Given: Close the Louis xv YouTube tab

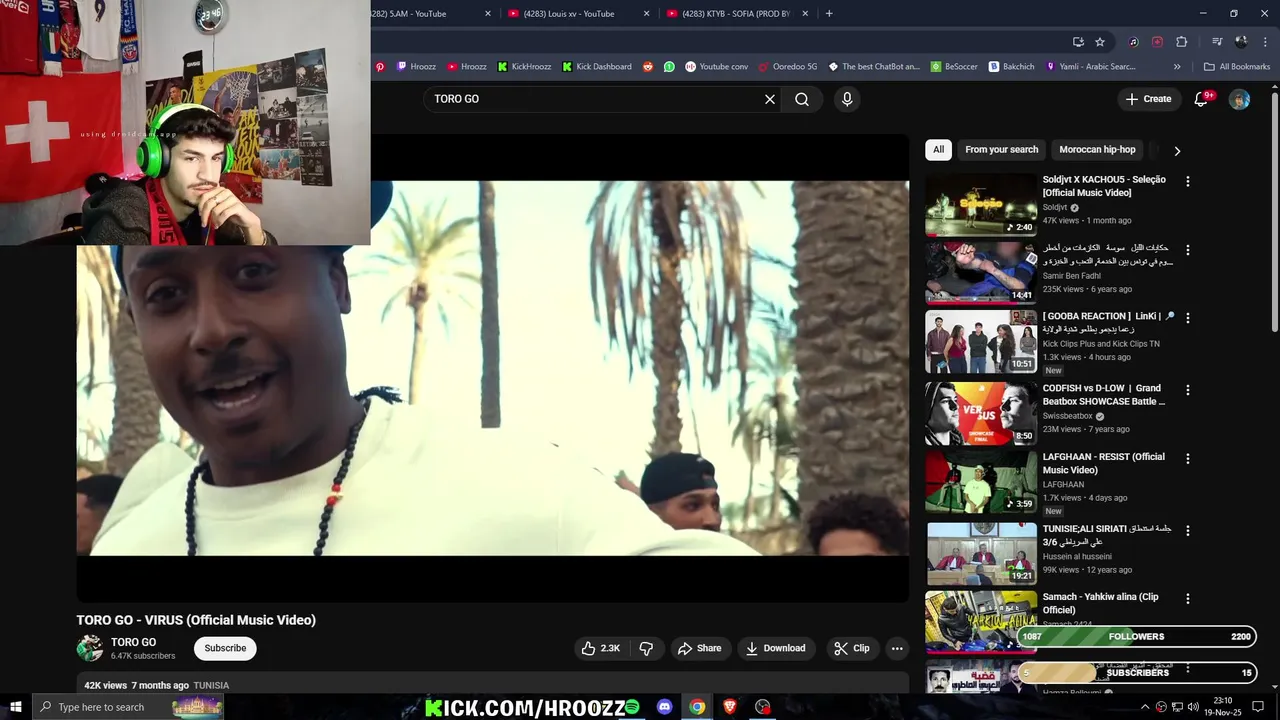Looking at the screenshot, I should tap(647, 14).
